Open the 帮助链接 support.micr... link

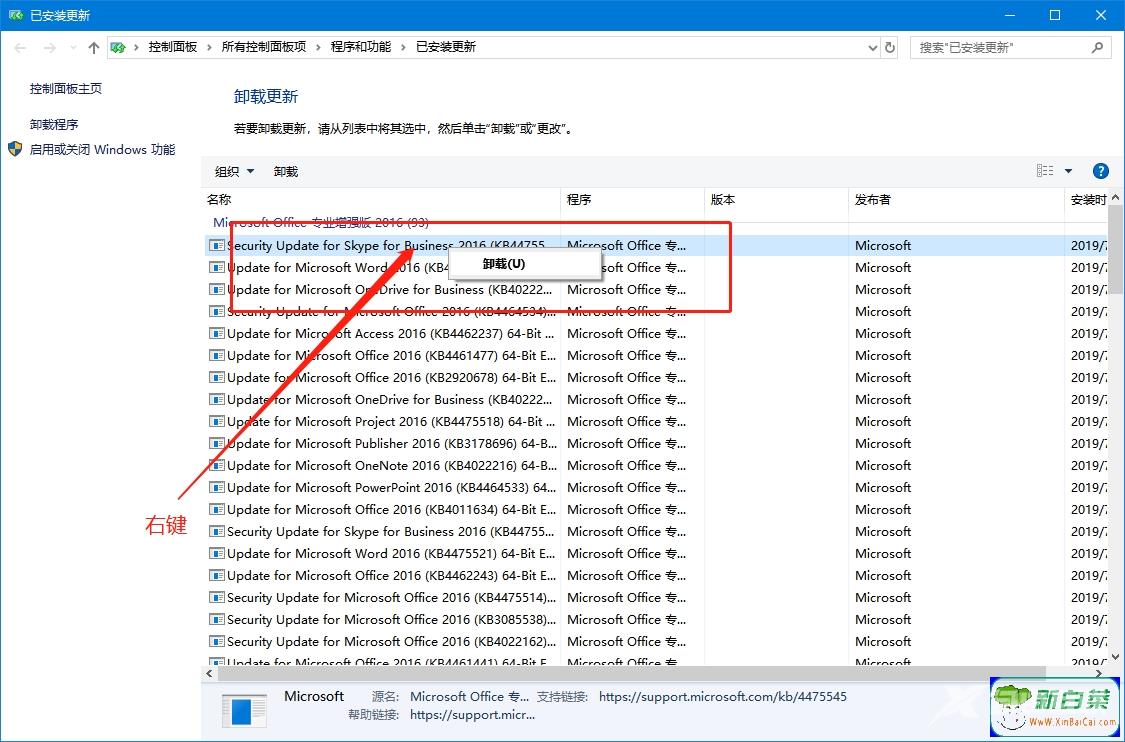(472, 715)
